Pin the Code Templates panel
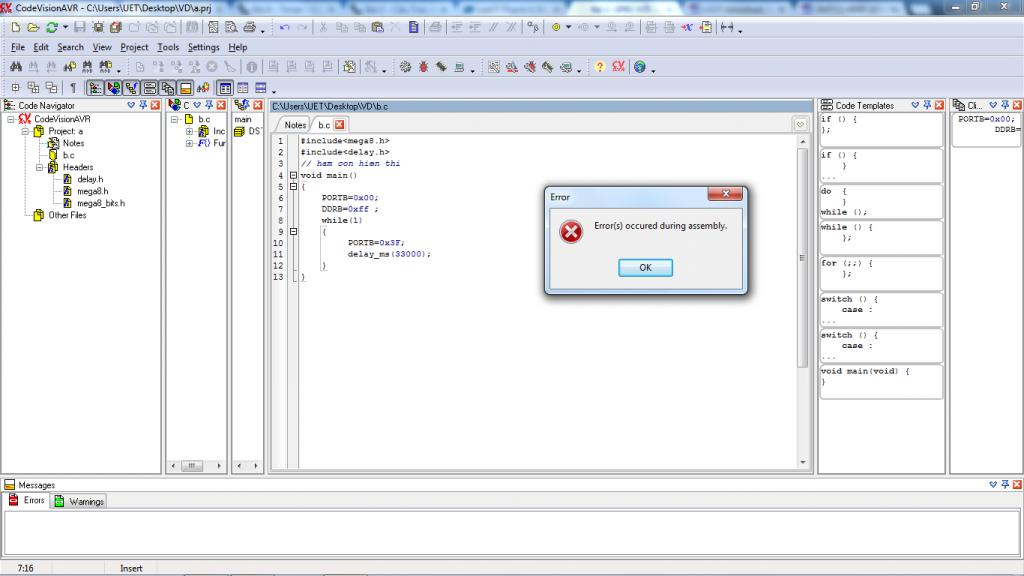Viewport: 1024px width, 576px height. coord(927,105)
